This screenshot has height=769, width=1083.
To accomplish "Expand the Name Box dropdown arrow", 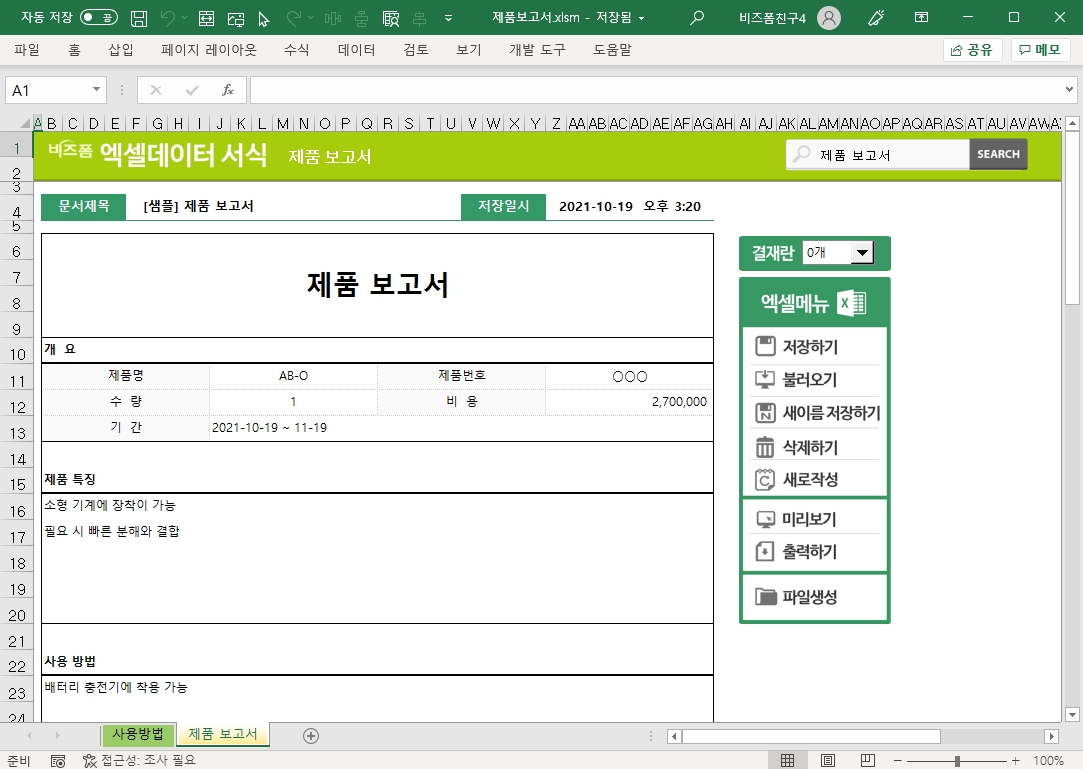I will tap(97, 90).
